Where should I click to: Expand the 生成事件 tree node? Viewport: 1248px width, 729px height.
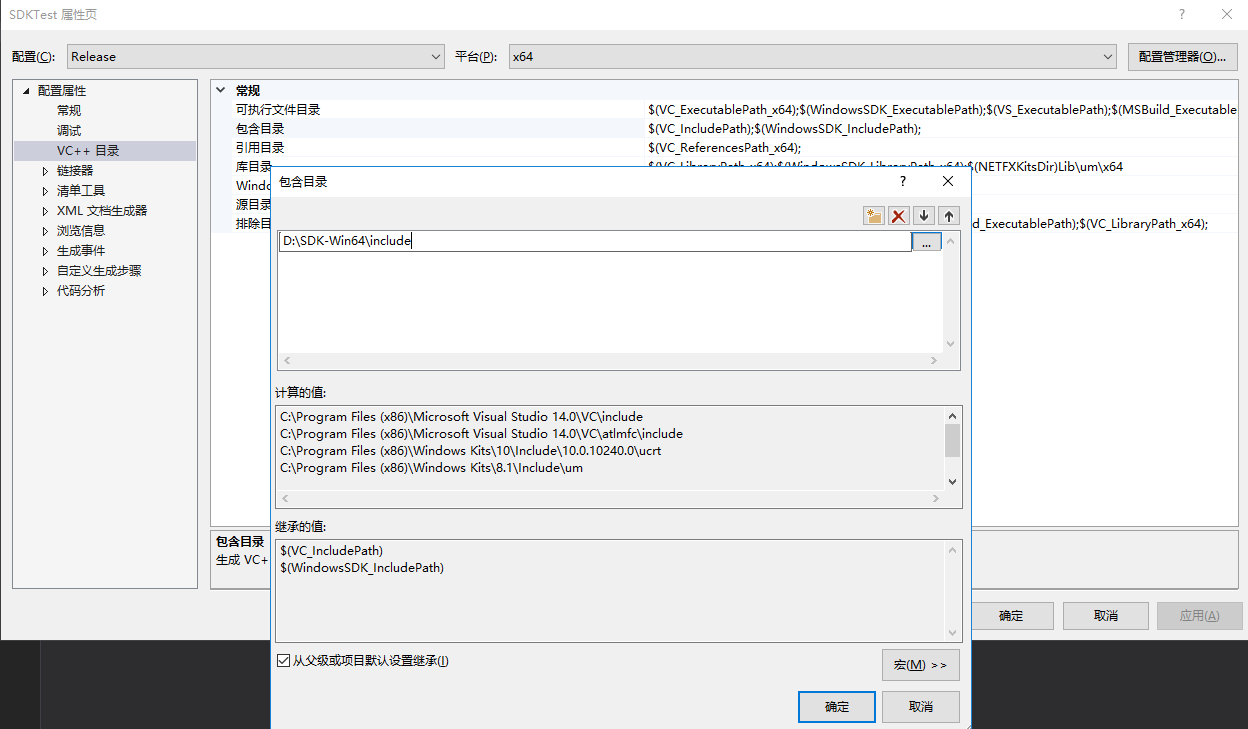pos(45,251)
